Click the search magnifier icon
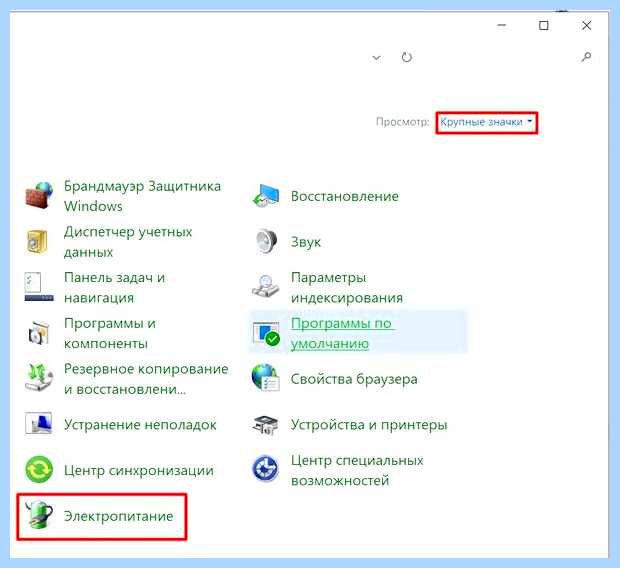This screenshot has width=620, height=568. pos(586,57)
